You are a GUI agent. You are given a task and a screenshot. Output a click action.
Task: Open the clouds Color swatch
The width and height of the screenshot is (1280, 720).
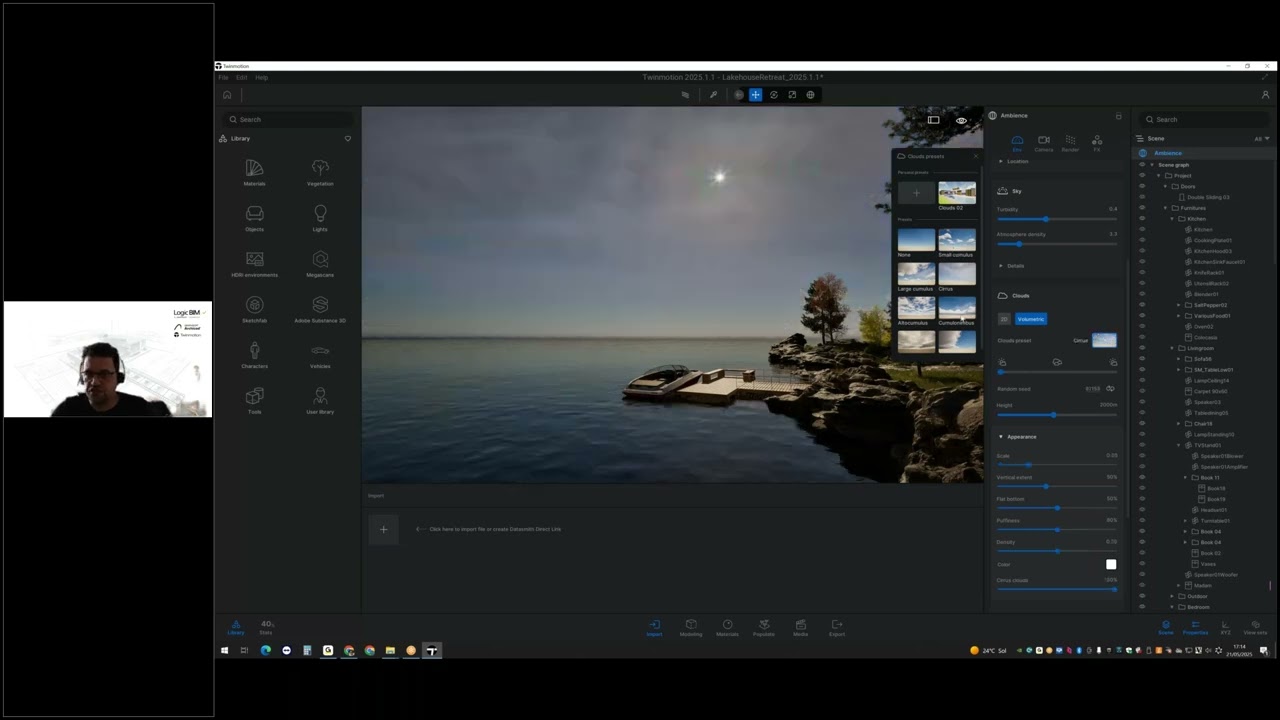pos(1111,564)
